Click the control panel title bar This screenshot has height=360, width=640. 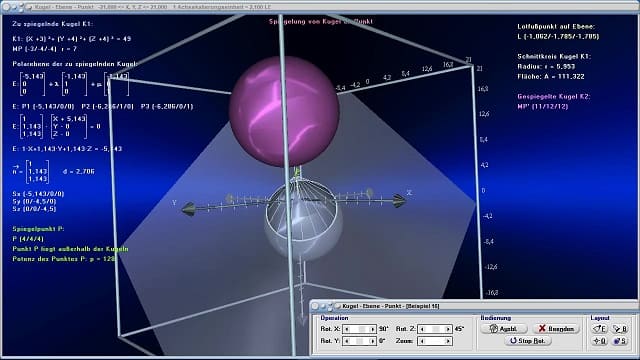tap(473, 306)
